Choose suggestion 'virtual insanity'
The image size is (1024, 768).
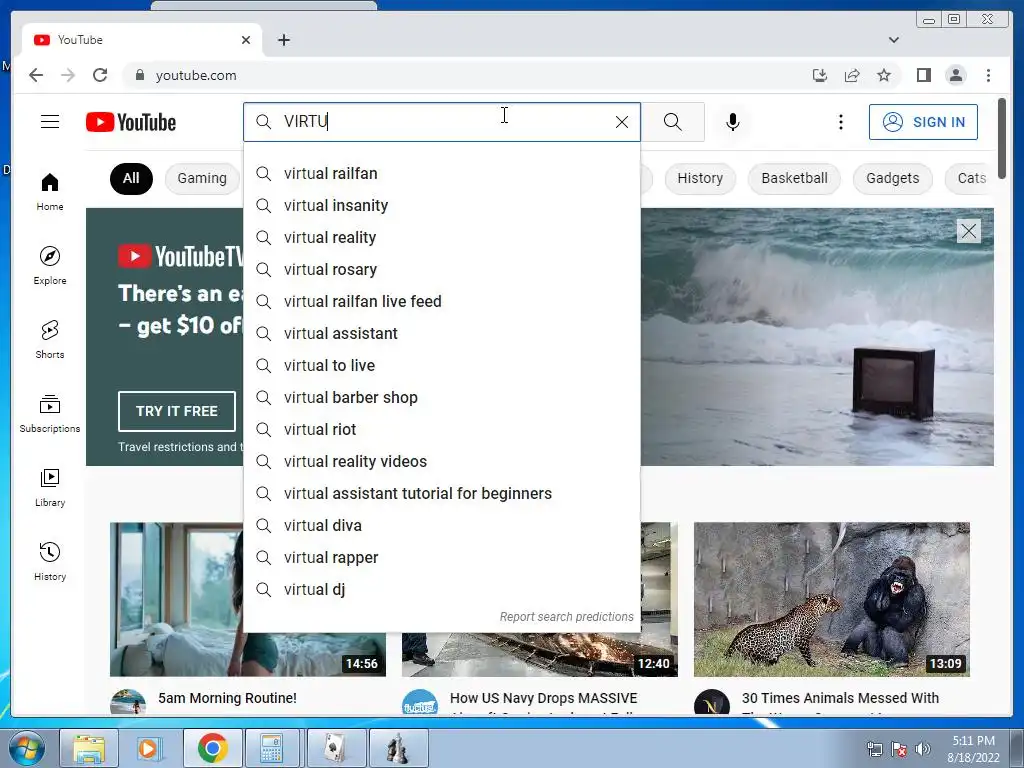pyautogui.click(x=442, y=206)
